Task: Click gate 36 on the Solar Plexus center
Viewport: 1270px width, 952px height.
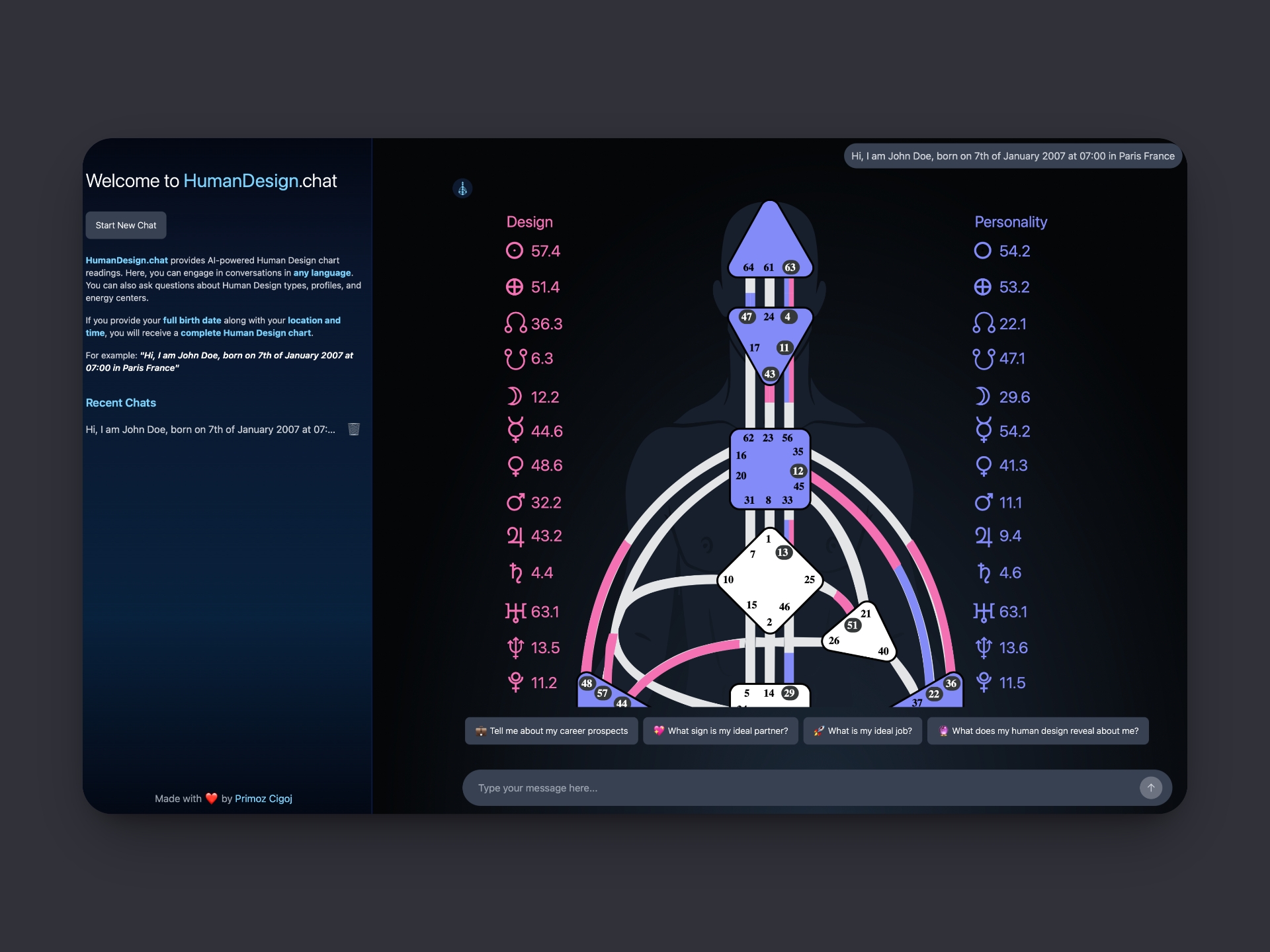Action: click(x=951, y=683)
